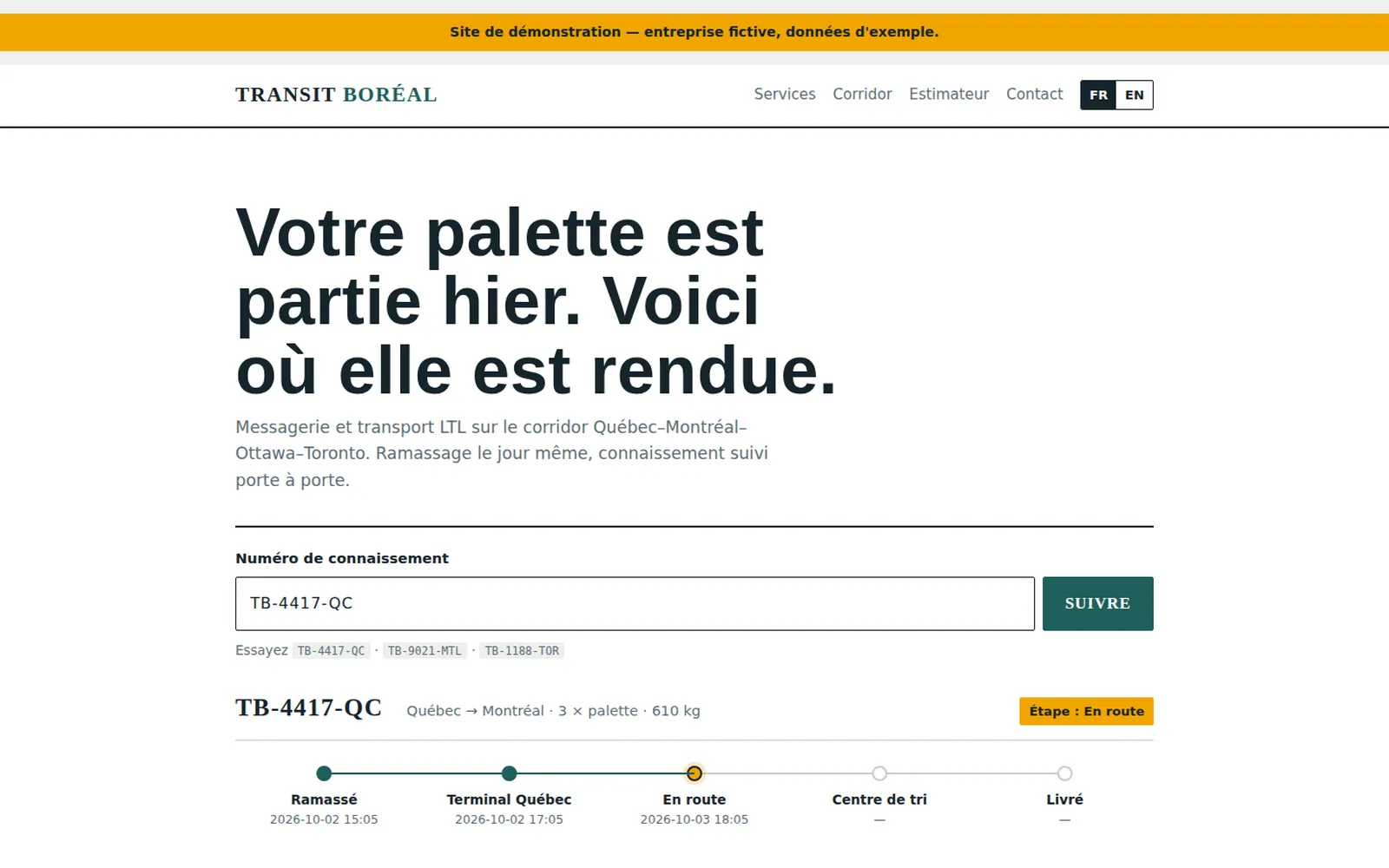This screenshot has width=1389, height=868.
Task: Click the 'Centre de tri' step label
Action: [x=879, y=799]
